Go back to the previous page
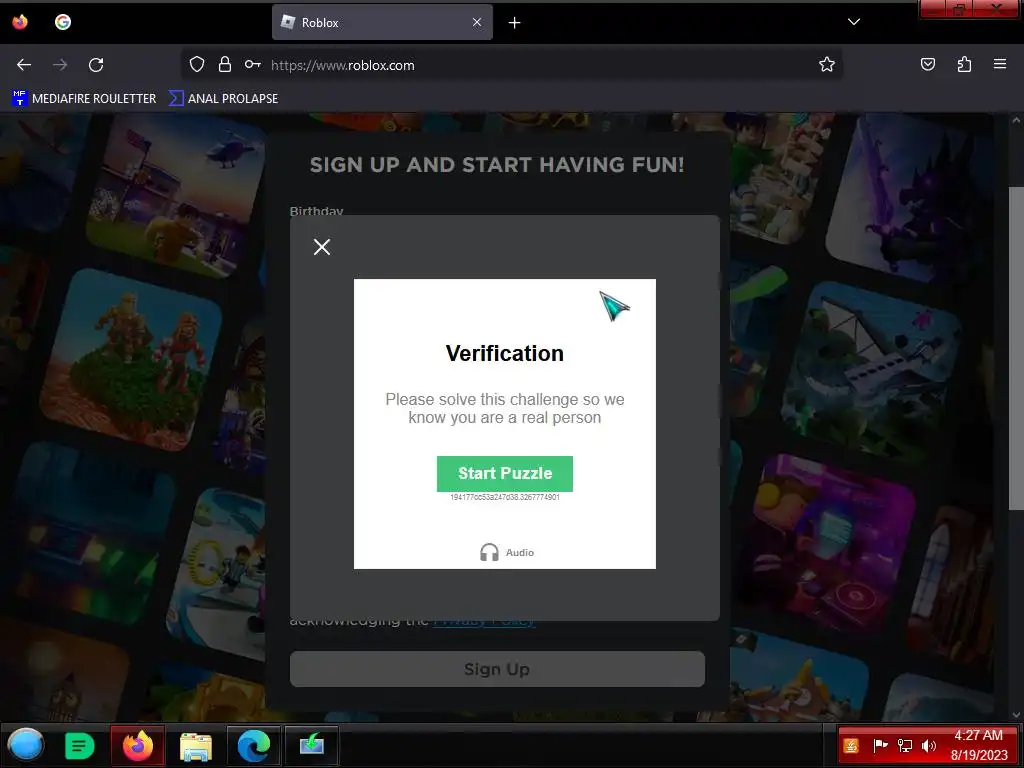Screen dimensions: 1024x768 click(24, 65)
